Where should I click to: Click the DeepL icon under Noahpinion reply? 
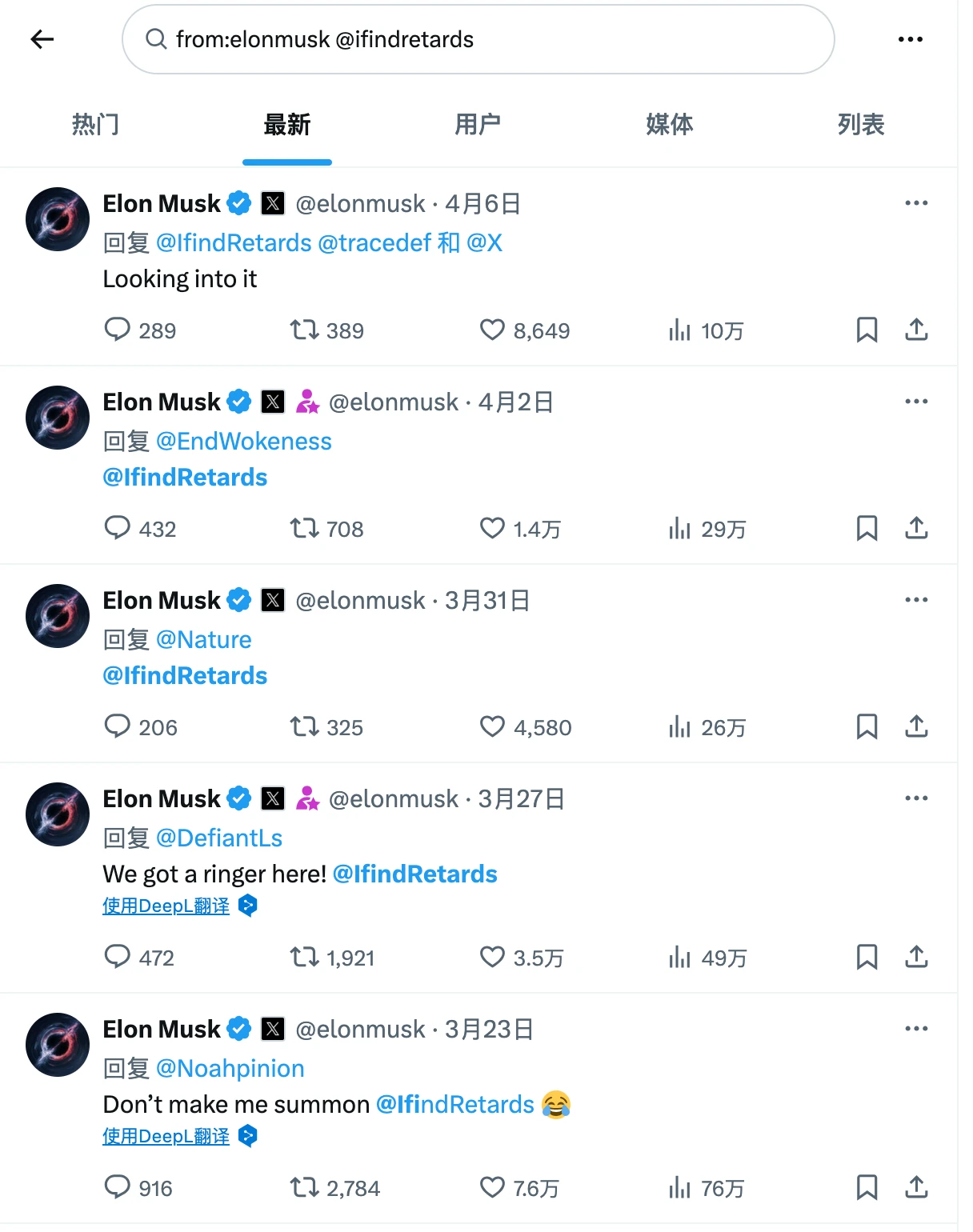248,1136
